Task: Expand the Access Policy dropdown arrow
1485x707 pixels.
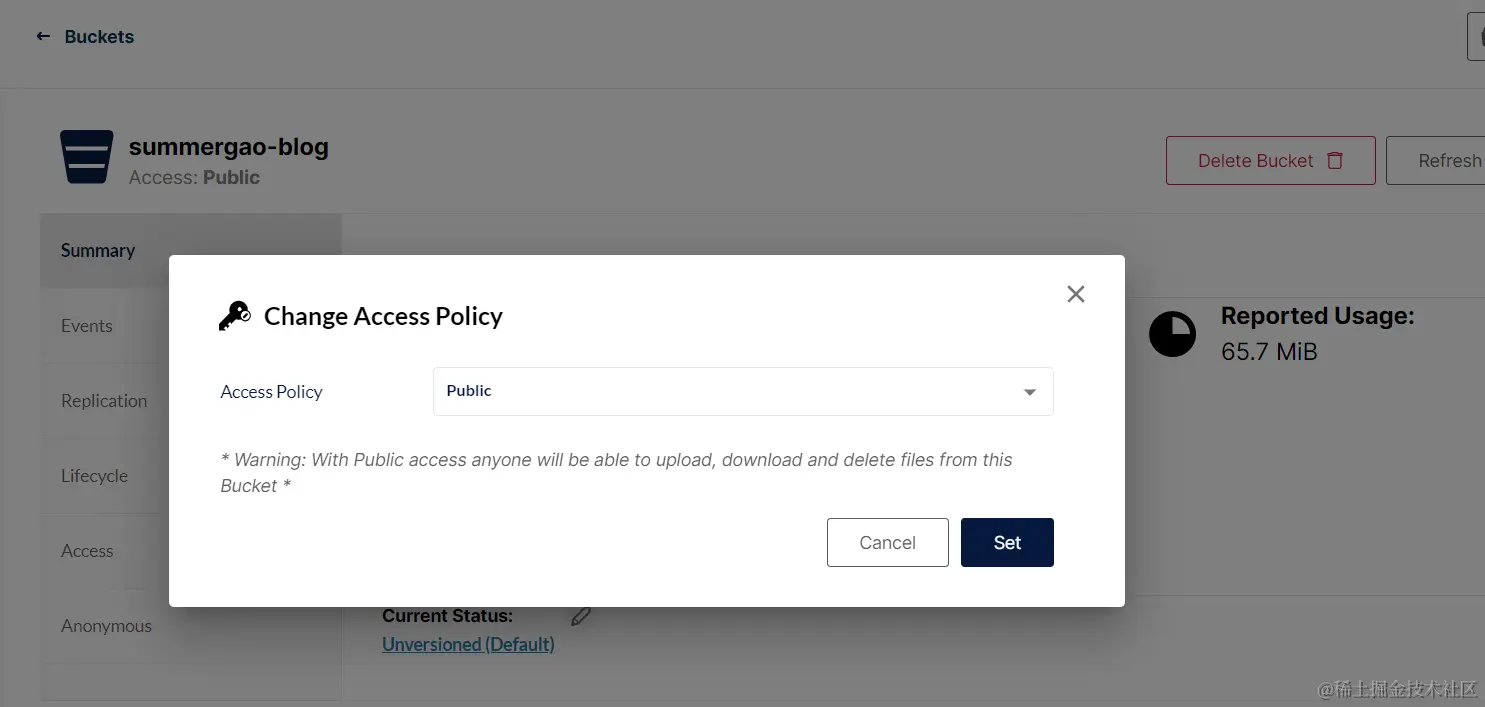Action: pyautogui.click(x=1029, y=392)
